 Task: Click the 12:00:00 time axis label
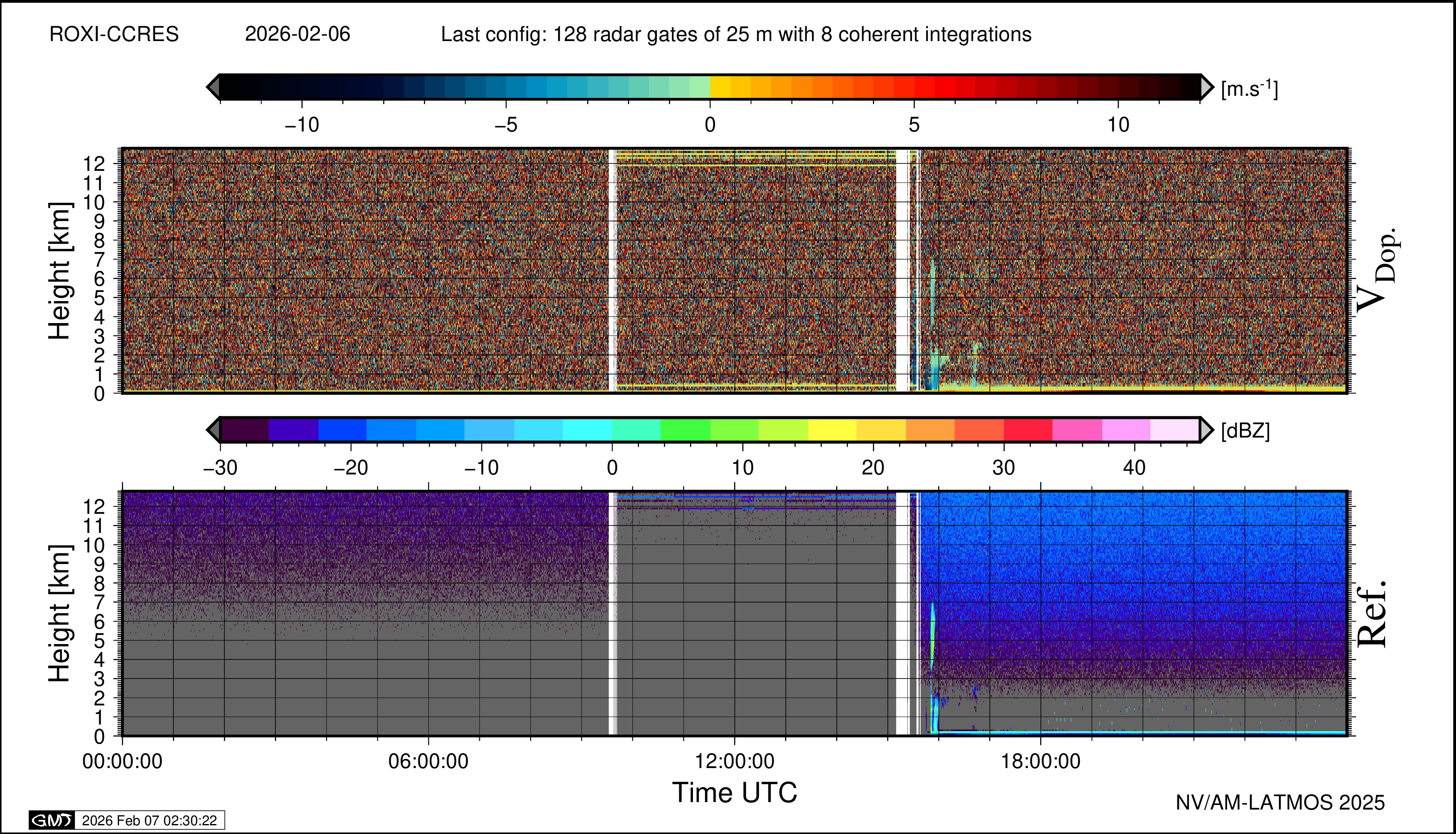coord(734,762)
